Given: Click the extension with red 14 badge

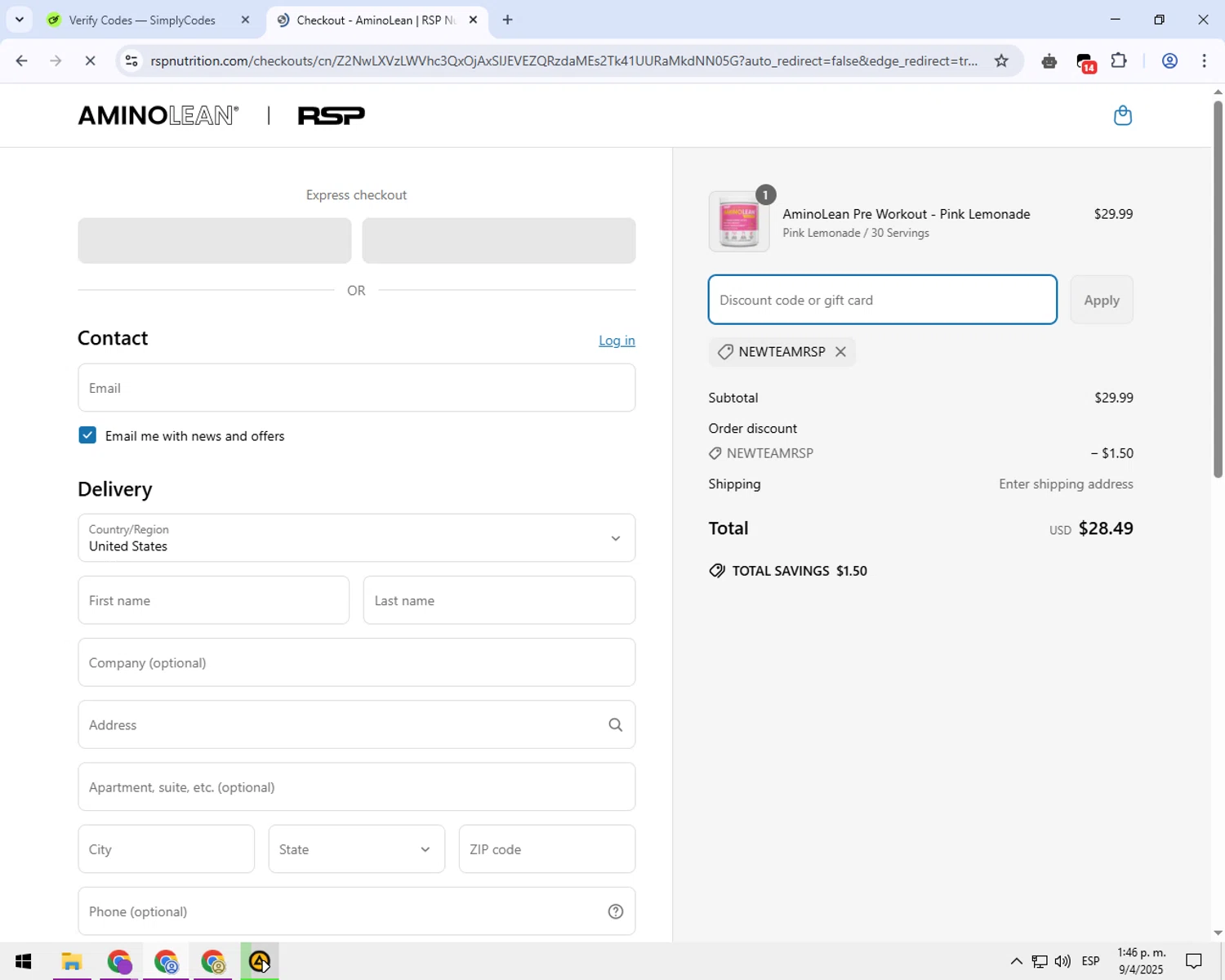Looking at the screenshot, I should click(x=1085, y=62).
